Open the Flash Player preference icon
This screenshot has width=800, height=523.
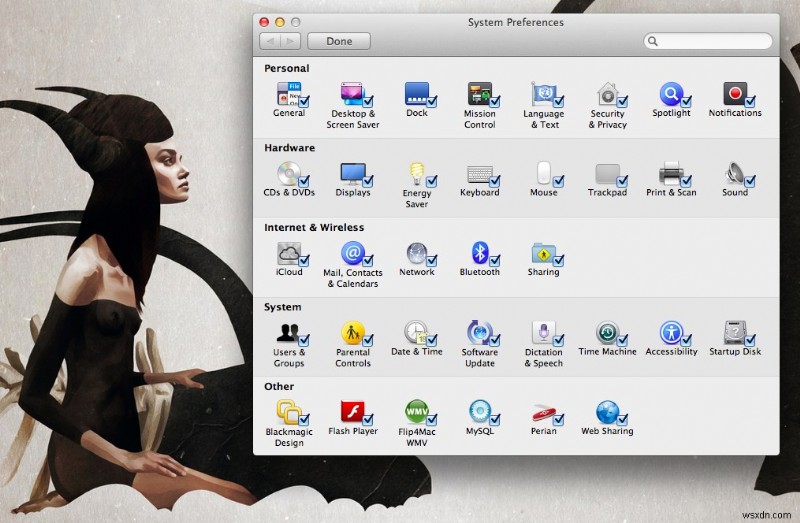[x=352, y=412]
